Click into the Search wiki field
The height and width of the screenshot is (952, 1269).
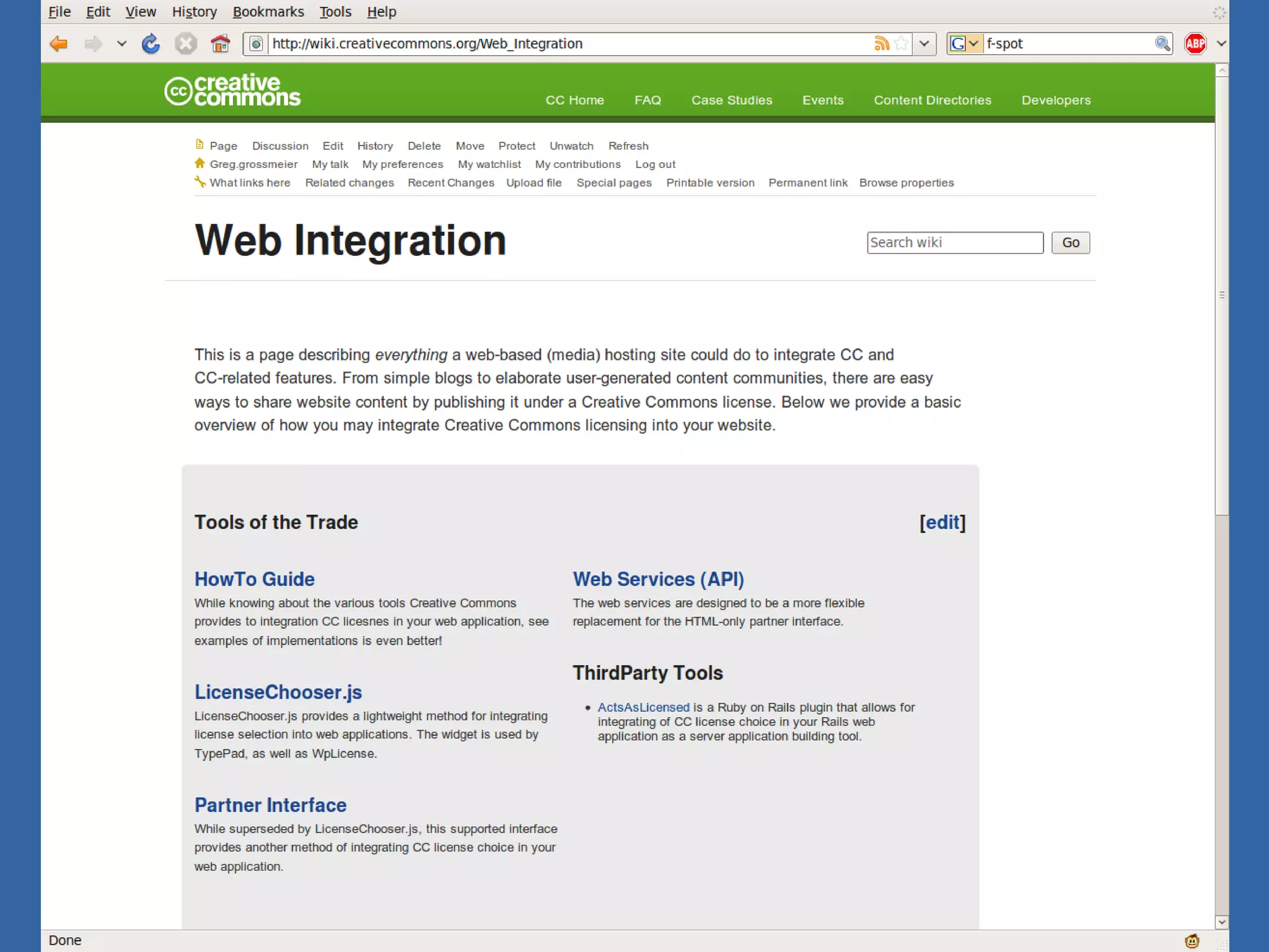click(x=954, y=243)
